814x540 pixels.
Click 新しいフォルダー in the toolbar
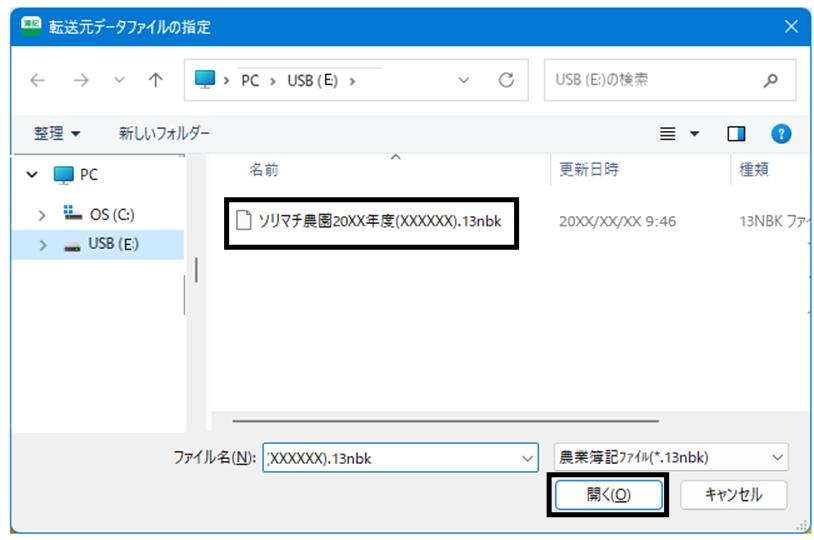164,133
